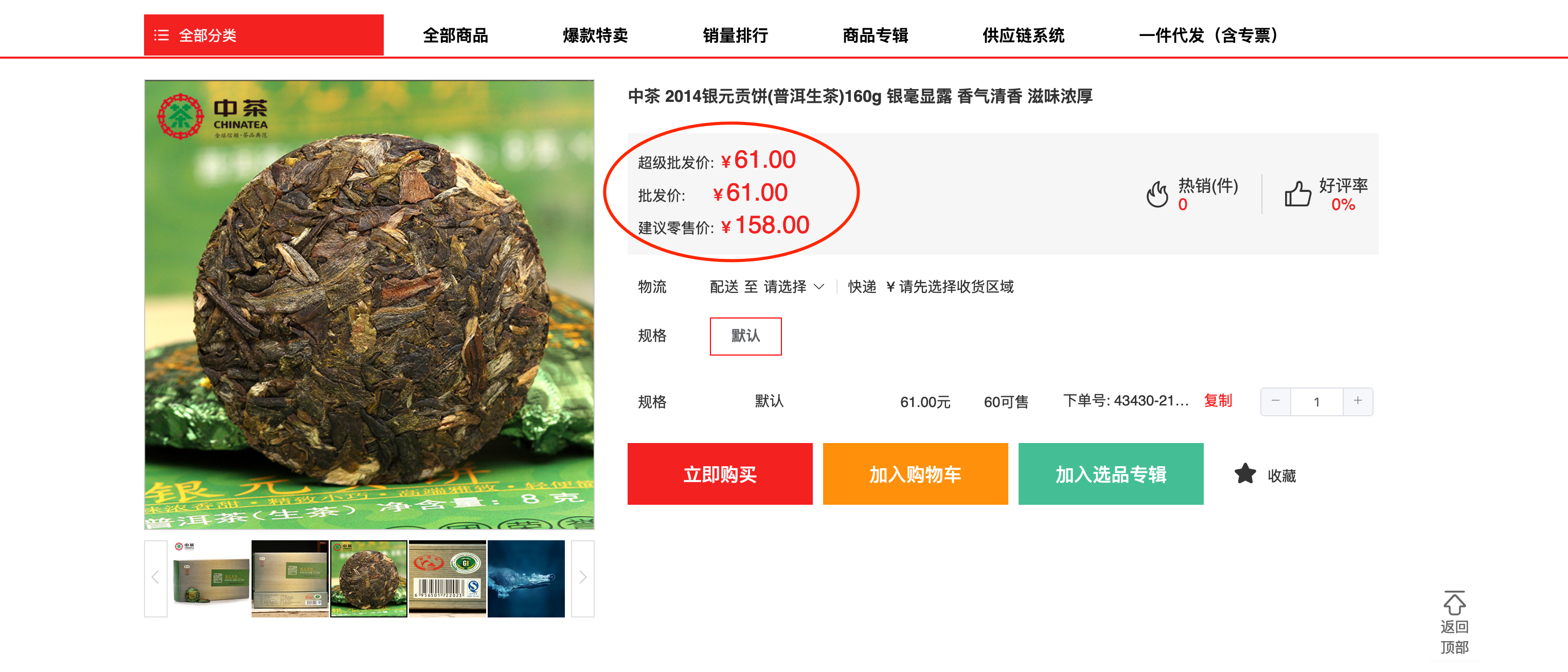Click the star favorite icon

tap(1245, 473)
